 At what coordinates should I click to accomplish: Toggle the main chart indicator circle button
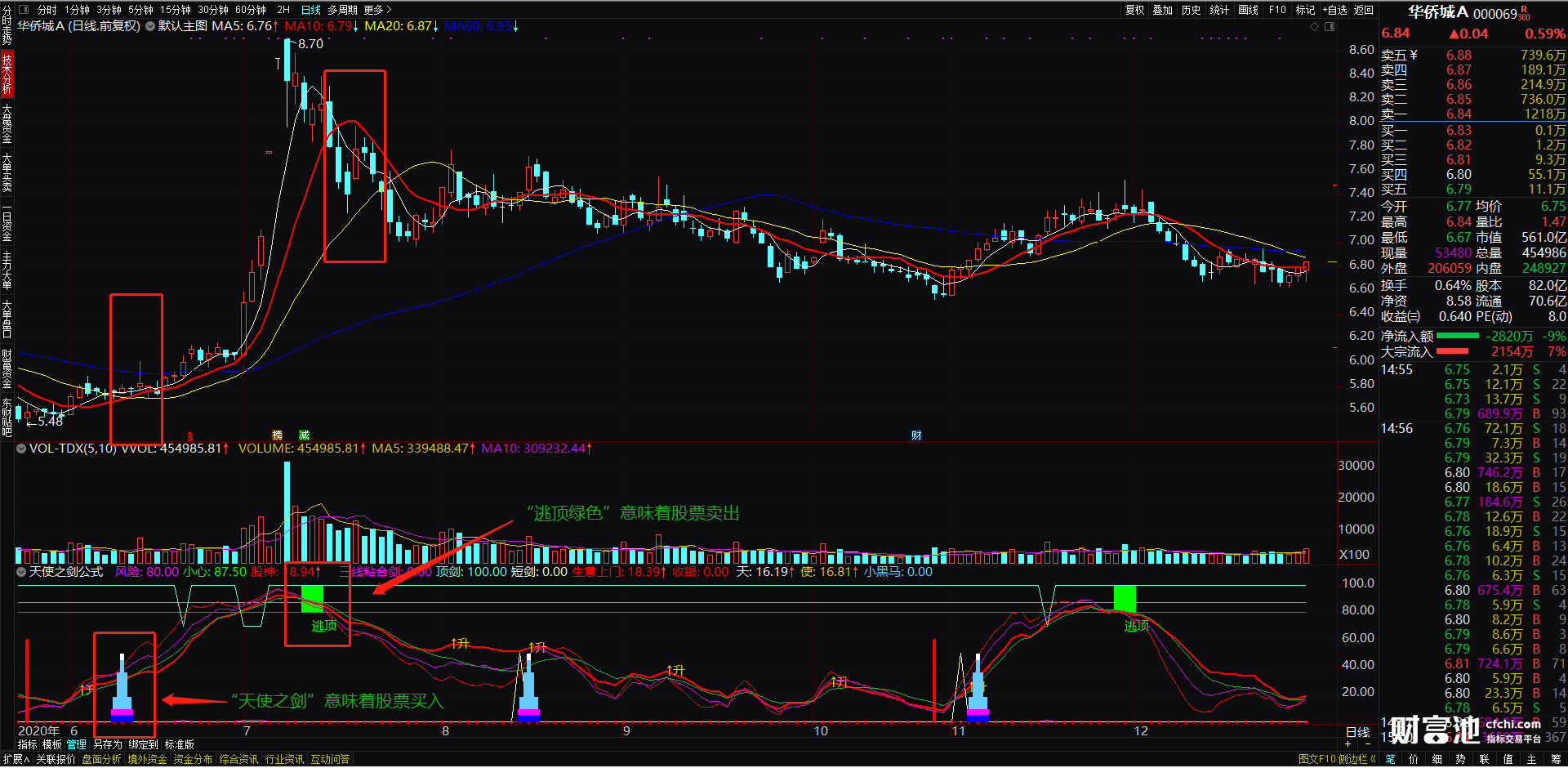(150, 26)
